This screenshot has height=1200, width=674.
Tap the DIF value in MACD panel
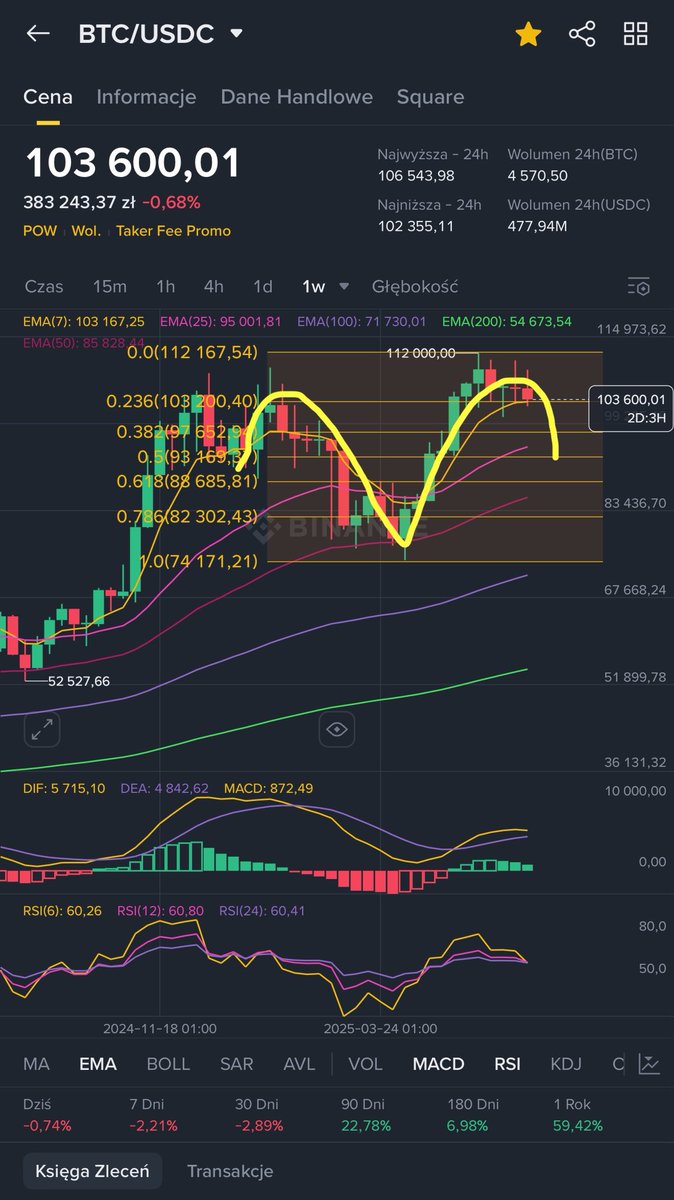pyautogui.click(x=64, y=788)
